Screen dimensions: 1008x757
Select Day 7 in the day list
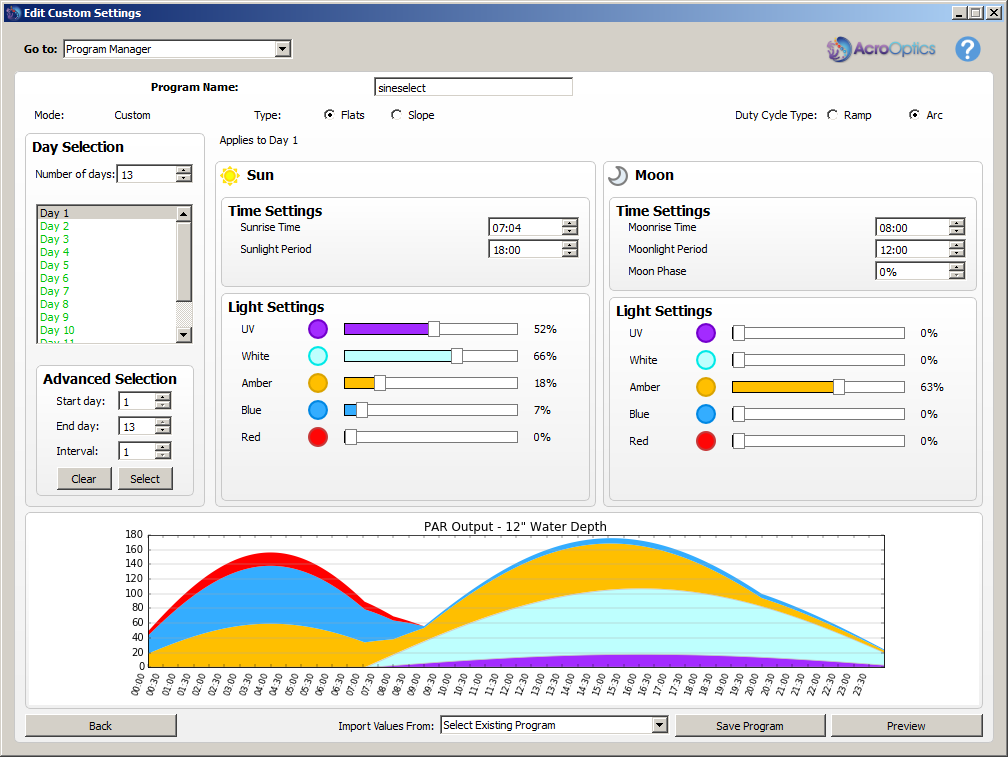point(107,291)
